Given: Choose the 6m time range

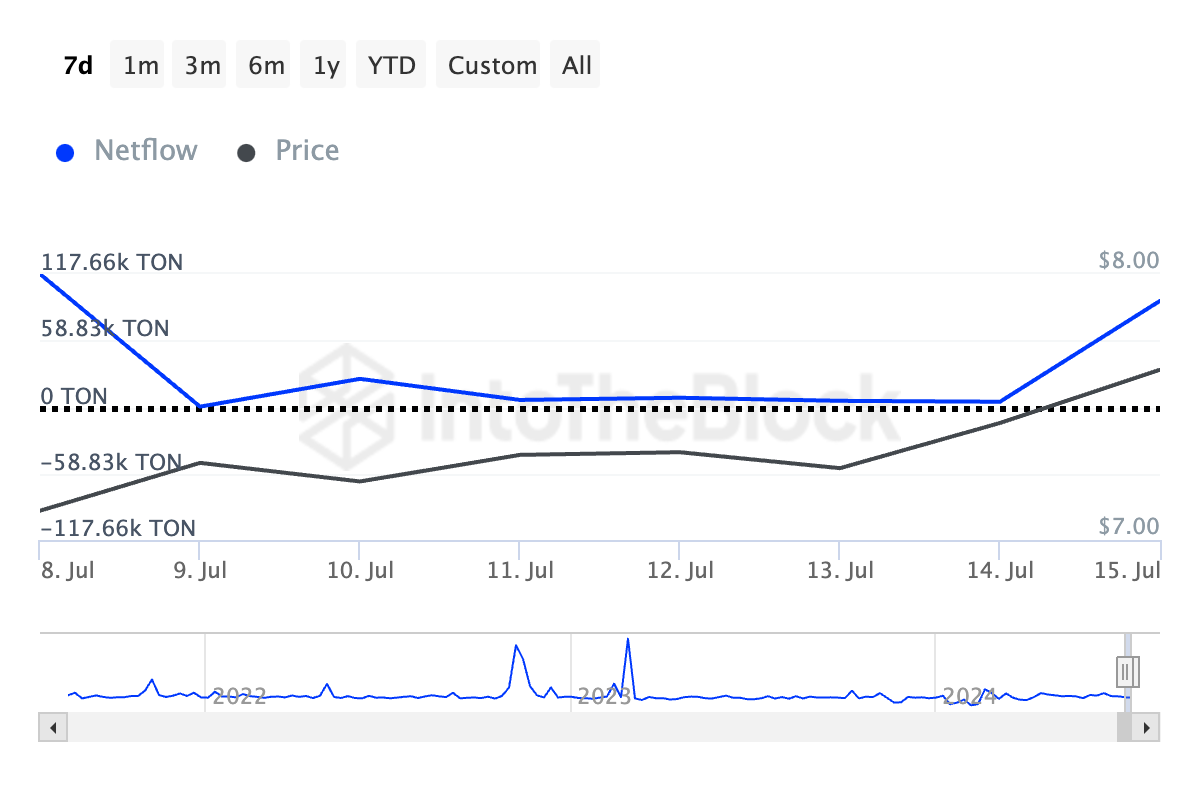Looking at the screenshot, I should pos(266,66).
